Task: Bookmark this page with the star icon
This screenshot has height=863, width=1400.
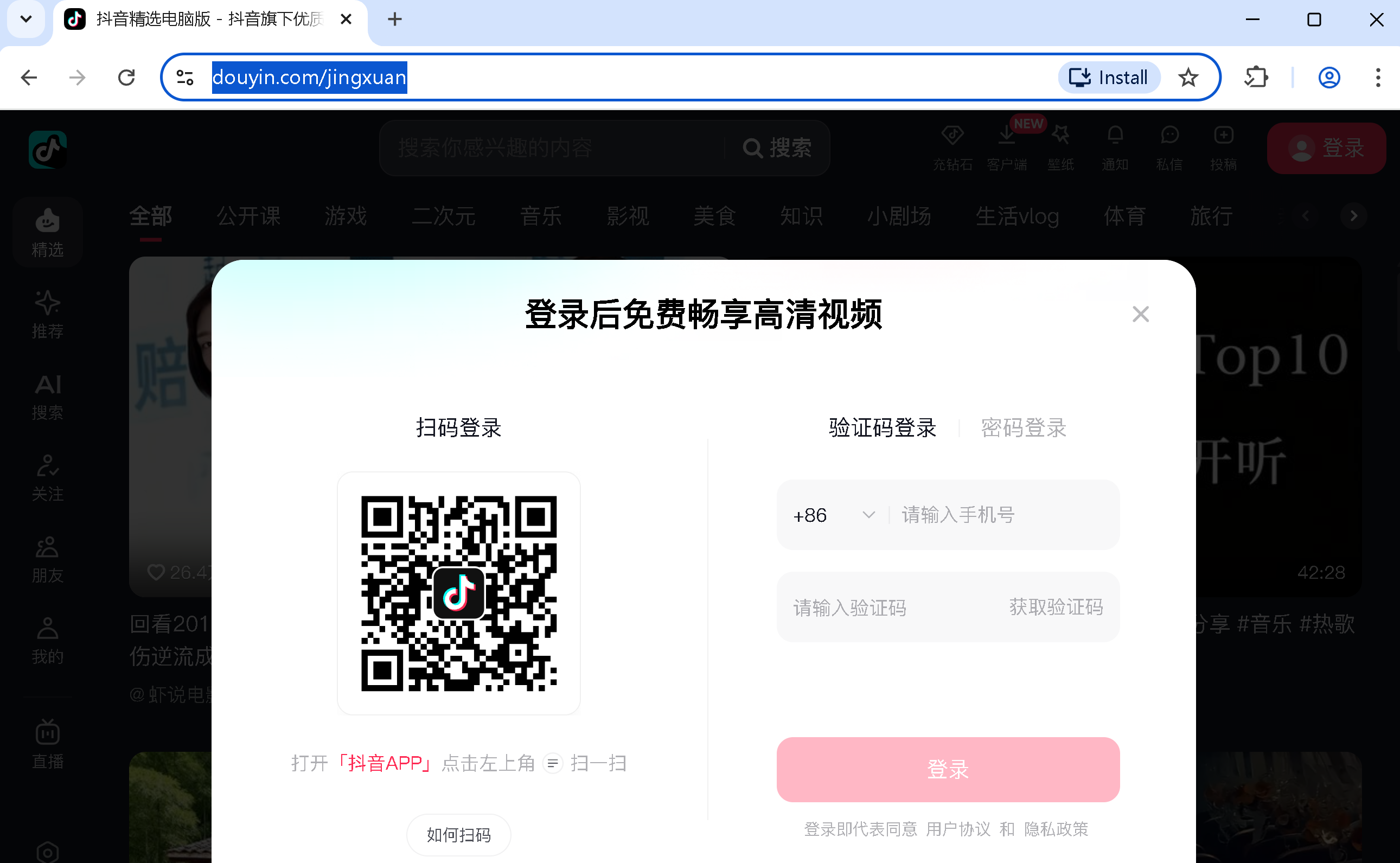Action: click(1188, 77)
